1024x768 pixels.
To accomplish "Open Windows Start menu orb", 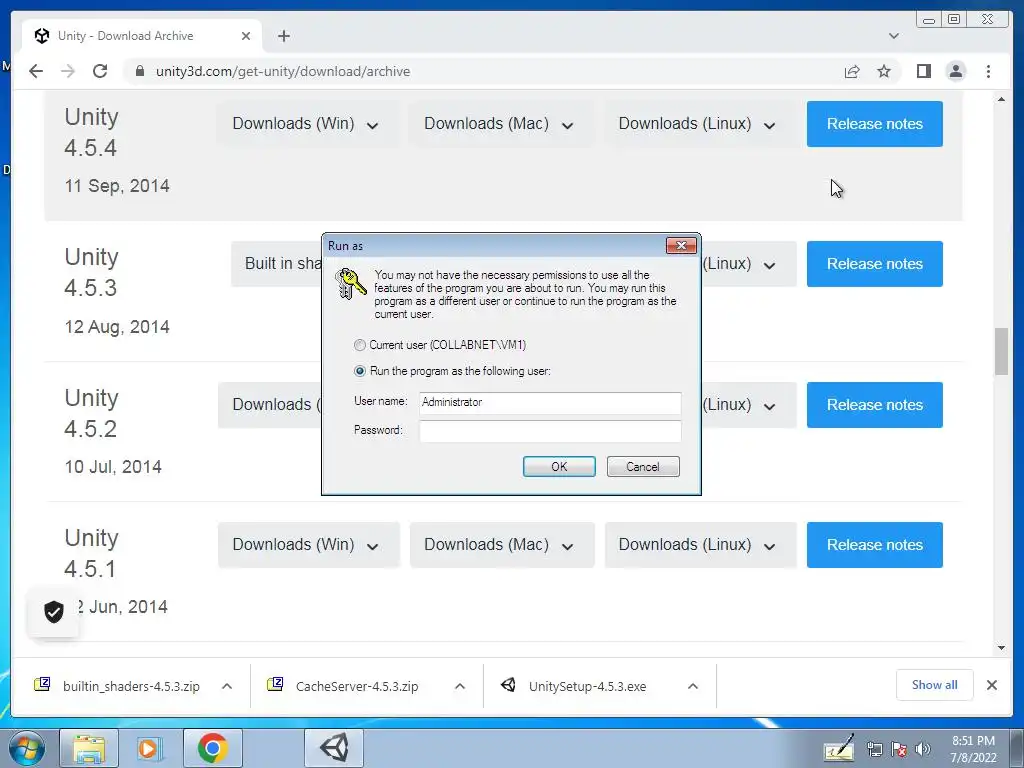I will click(x=26, y=748).
